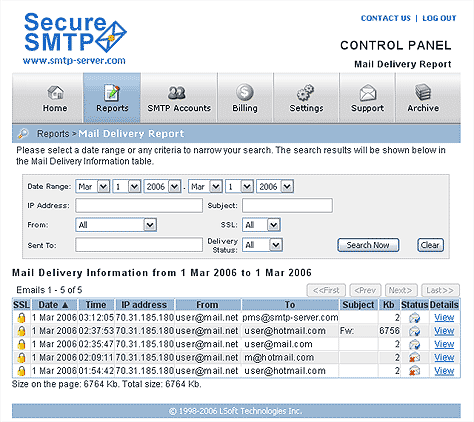Sort by the From column header
474x422 pixels.
(207, 305)
